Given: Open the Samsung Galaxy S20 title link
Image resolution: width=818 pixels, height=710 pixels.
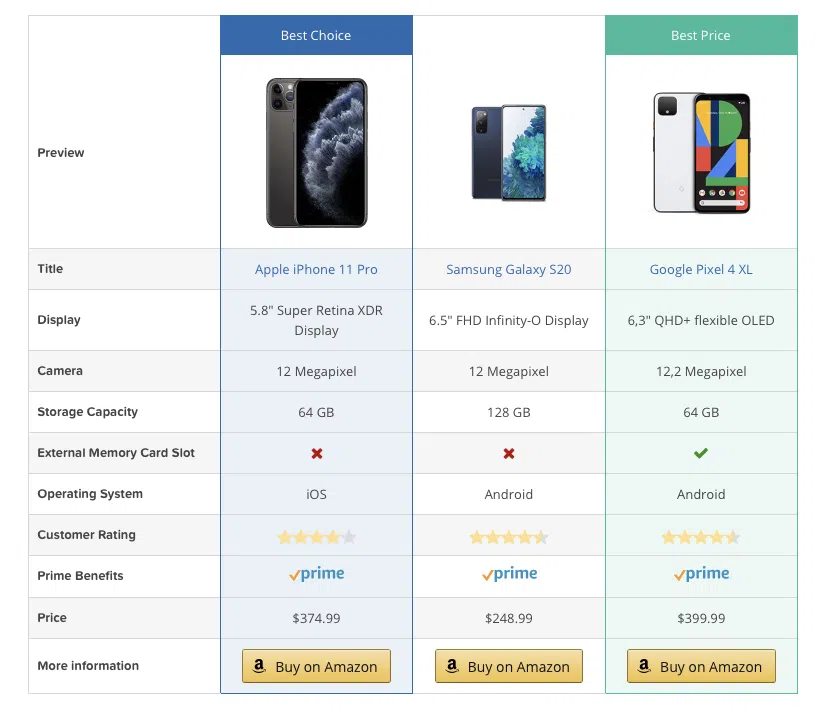Looking at the screenshot, I should click(x=509, y=269).
